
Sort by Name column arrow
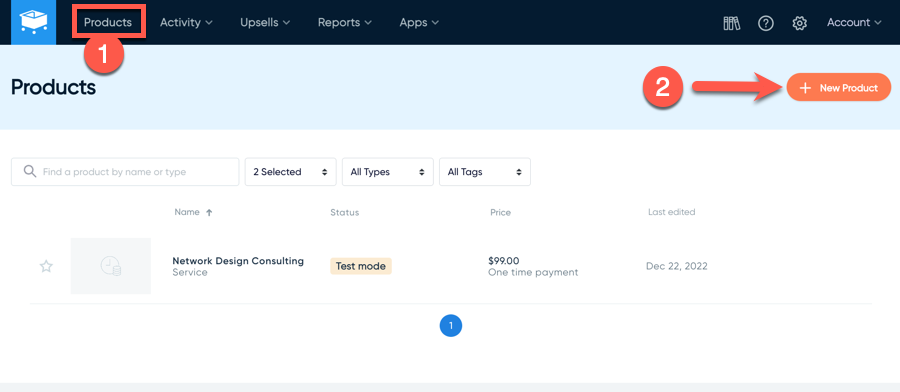pos(209,212)
